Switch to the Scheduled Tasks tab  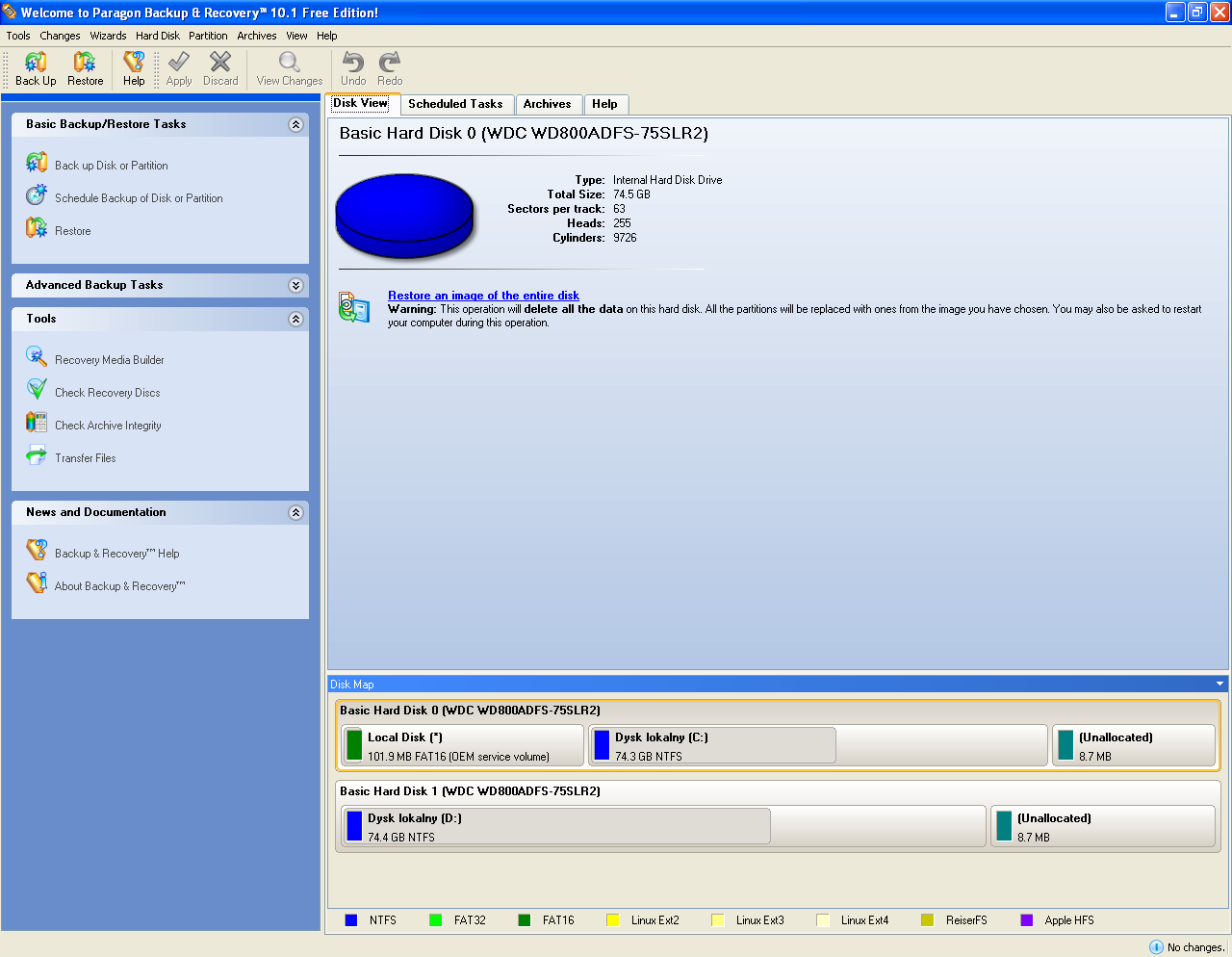pyautogui.click(x=455, y=104)
